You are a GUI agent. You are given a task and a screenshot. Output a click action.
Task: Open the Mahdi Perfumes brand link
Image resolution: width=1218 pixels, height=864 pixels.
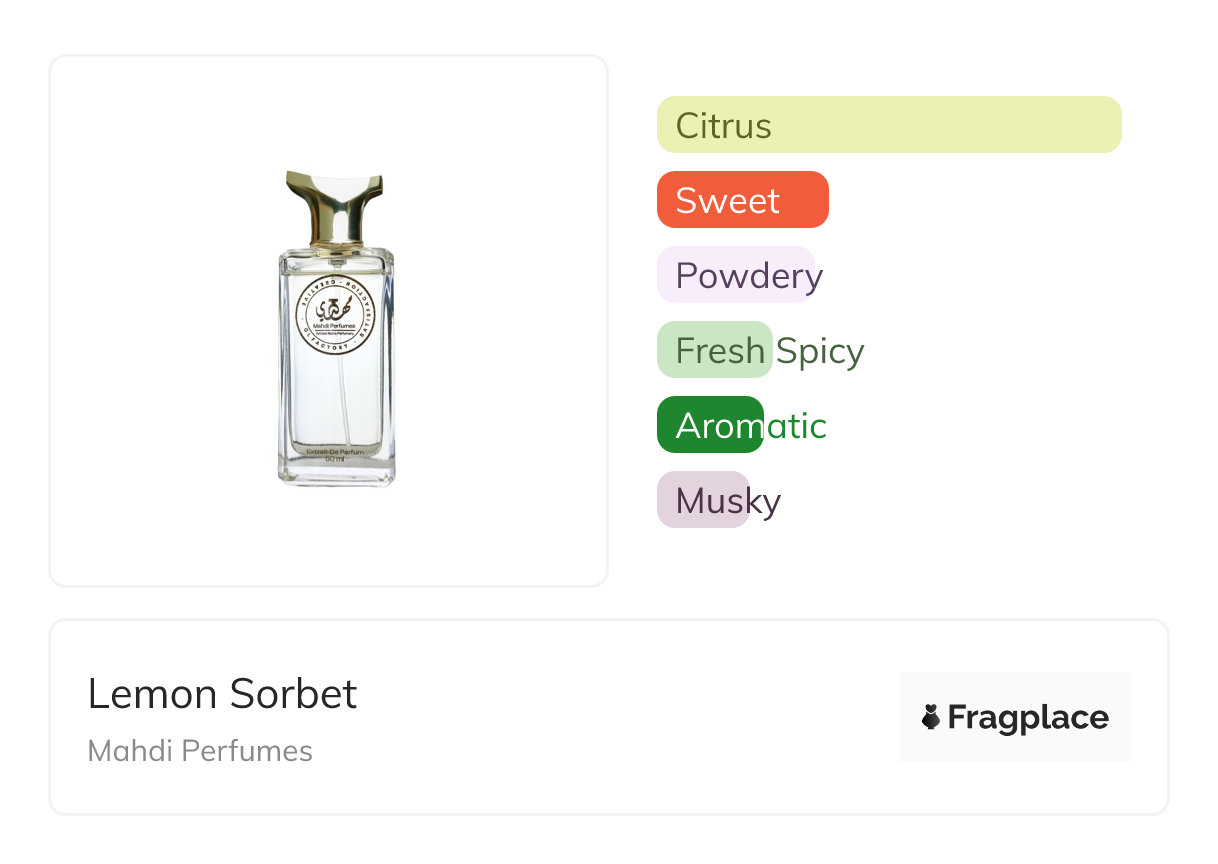click(200, 751)
